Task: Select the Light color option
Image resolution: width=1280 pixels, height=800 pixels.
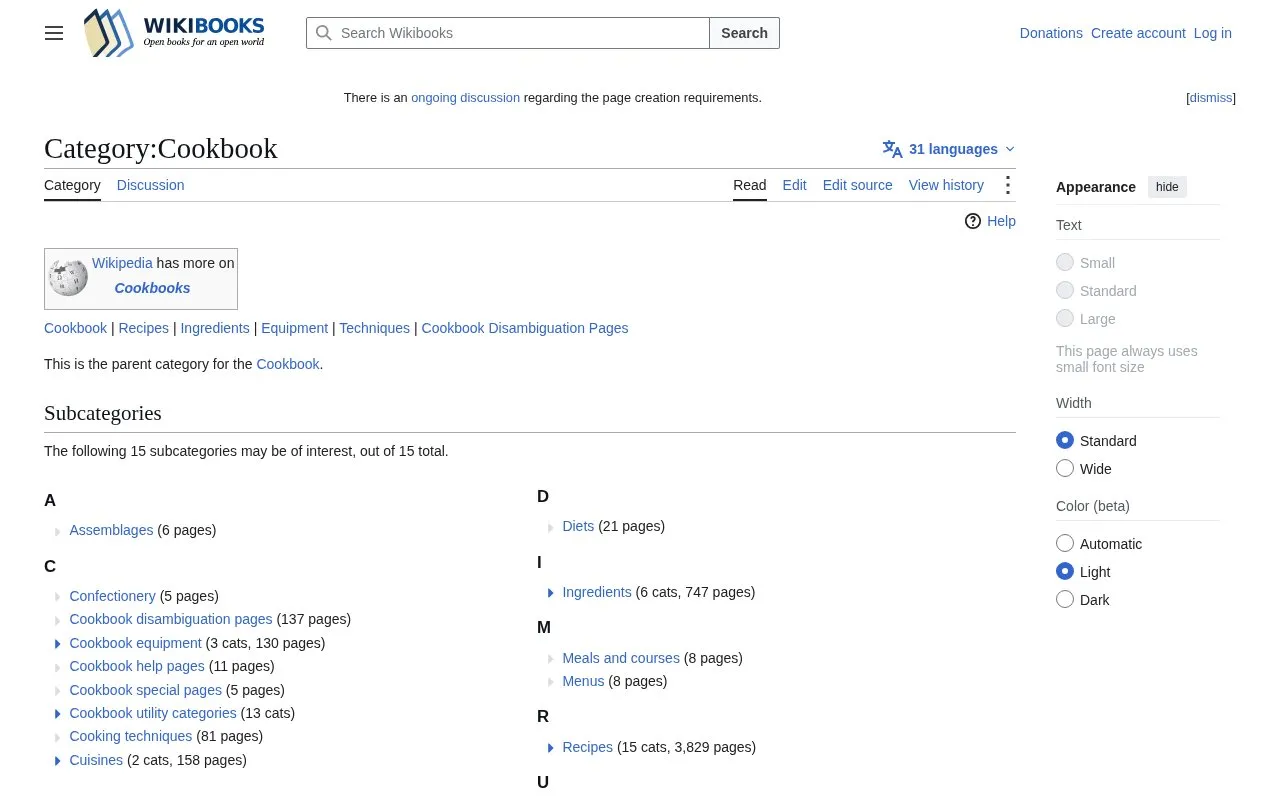Action: click(1065, 571)
